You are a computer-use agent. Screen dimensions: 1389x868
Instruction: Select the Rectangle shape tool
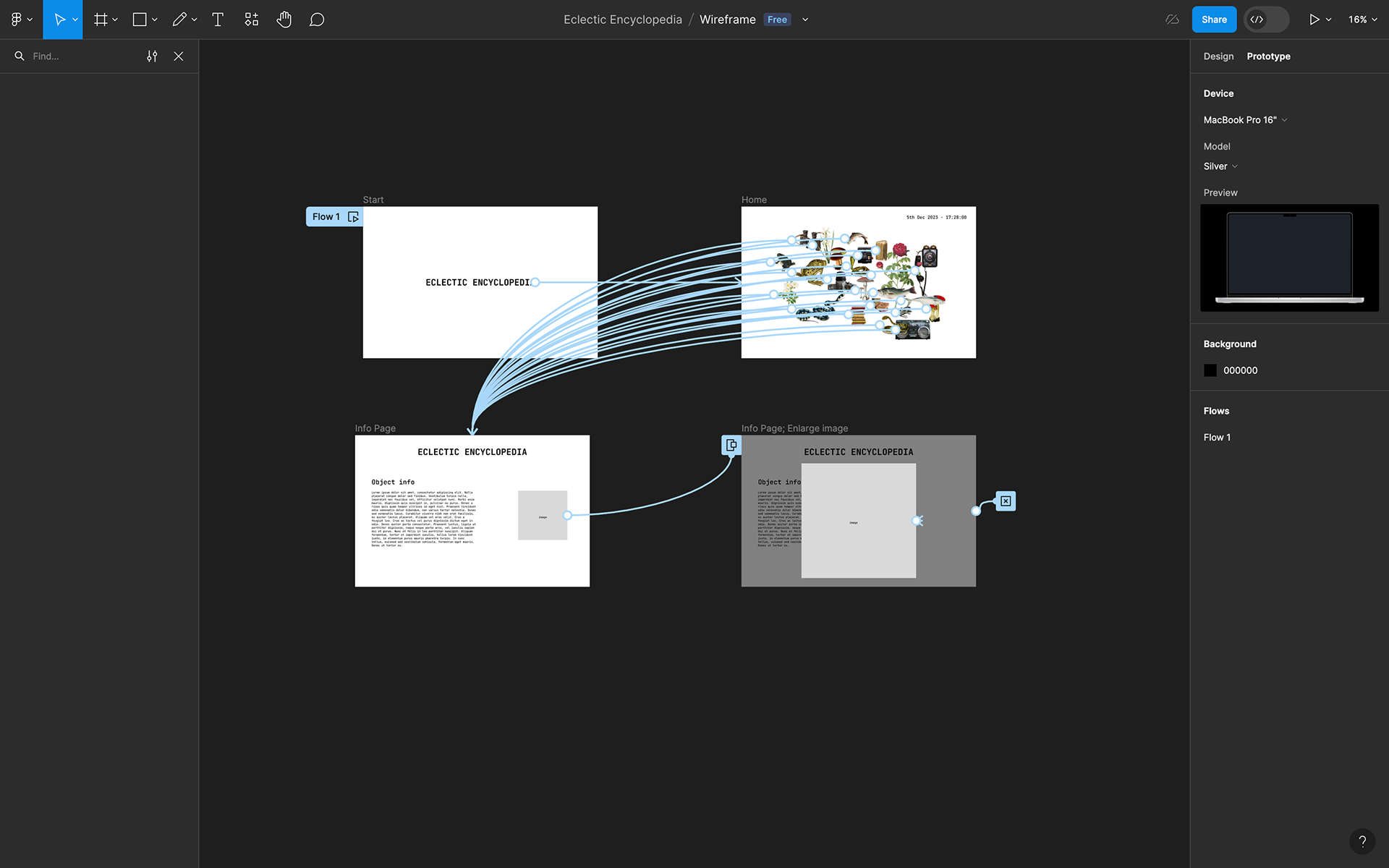point(140,20)
